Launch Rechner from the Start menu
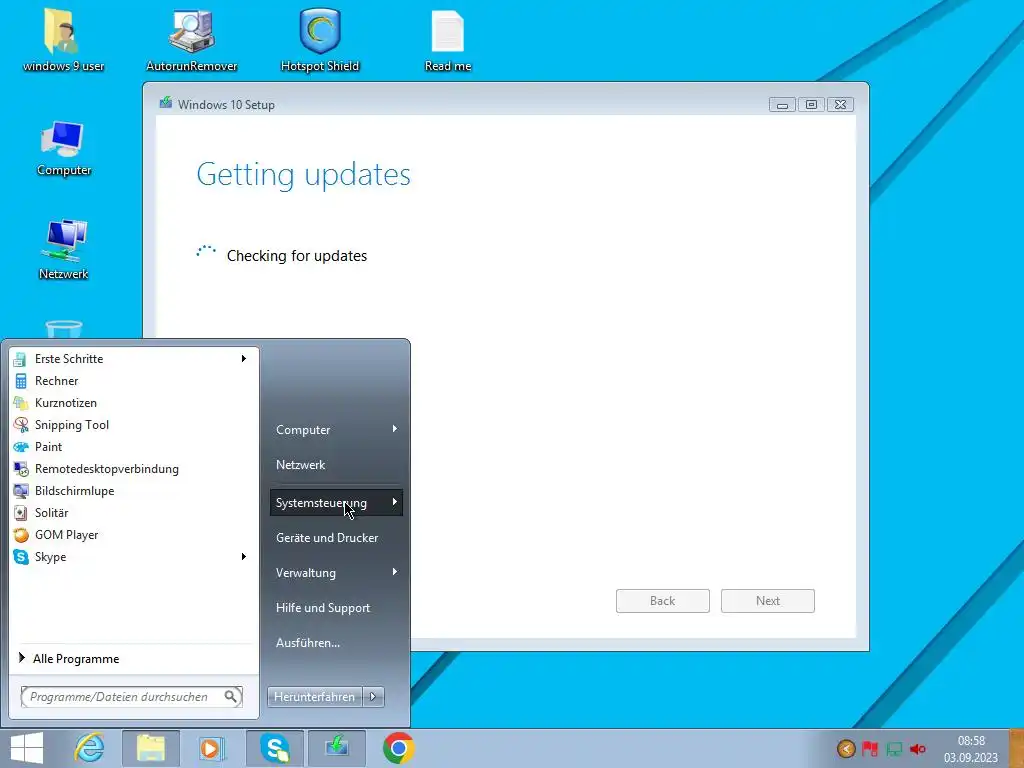Screen dimensions: 1024x768 click(131, 381)
